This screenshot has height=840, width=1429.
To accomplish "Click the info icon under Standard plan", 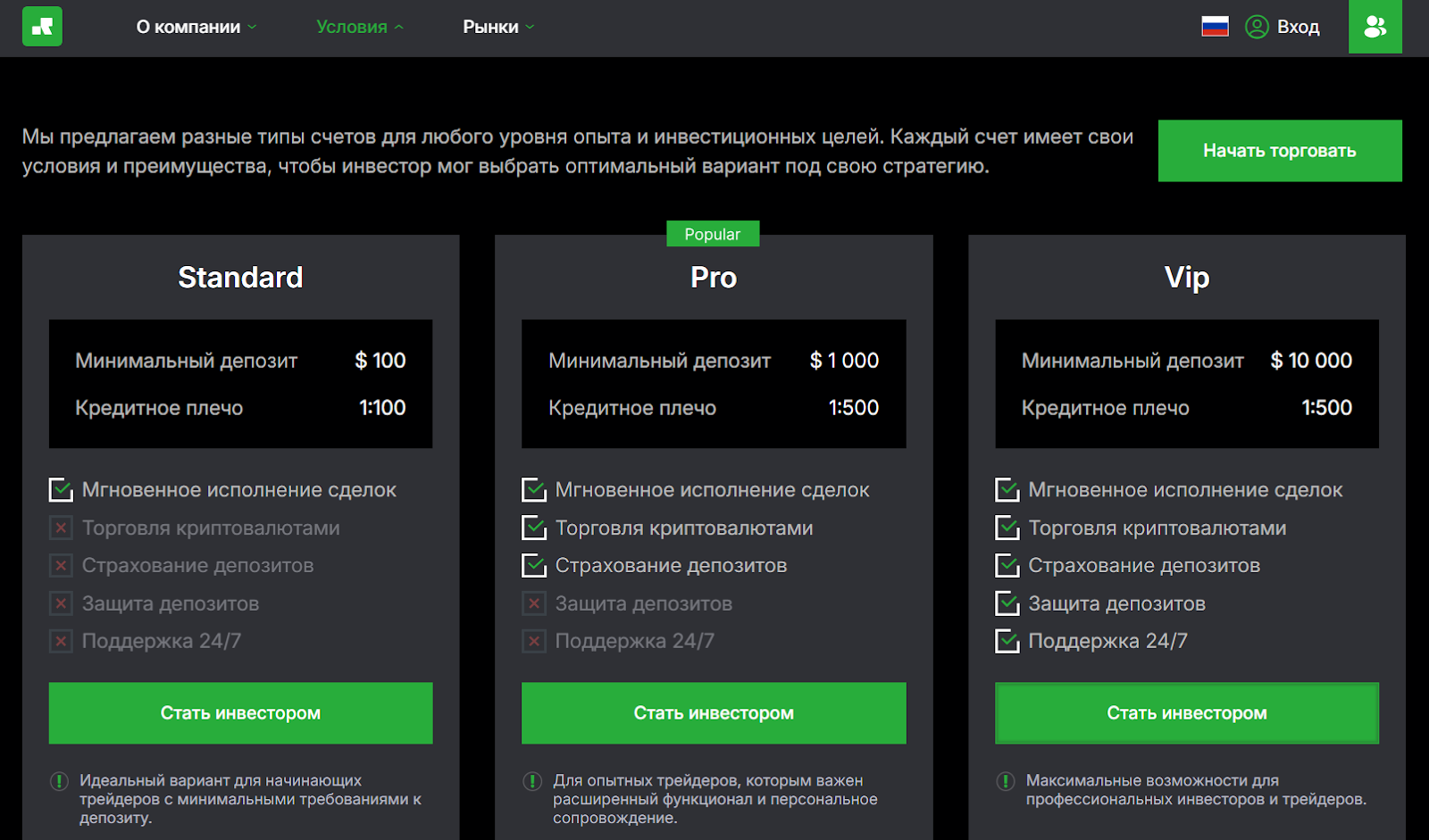I will [x=59, y=782].
